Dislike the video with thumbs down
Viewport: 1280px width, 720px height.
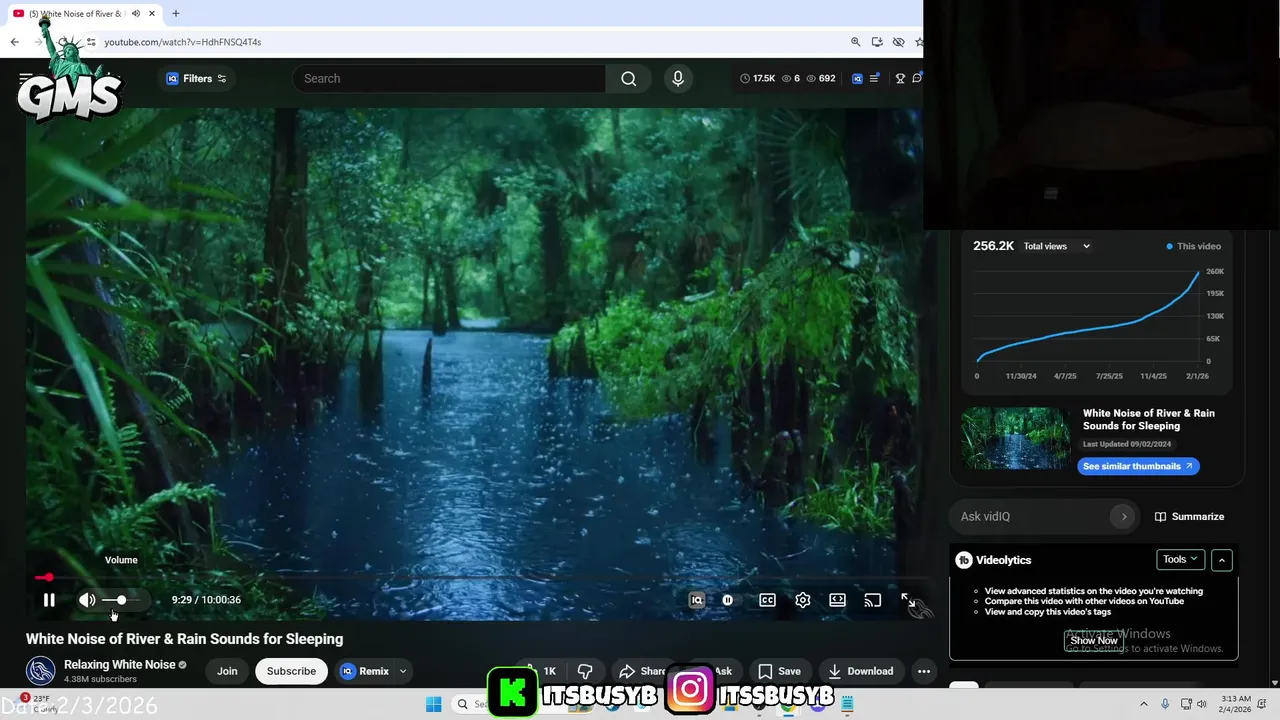(585, 671)
